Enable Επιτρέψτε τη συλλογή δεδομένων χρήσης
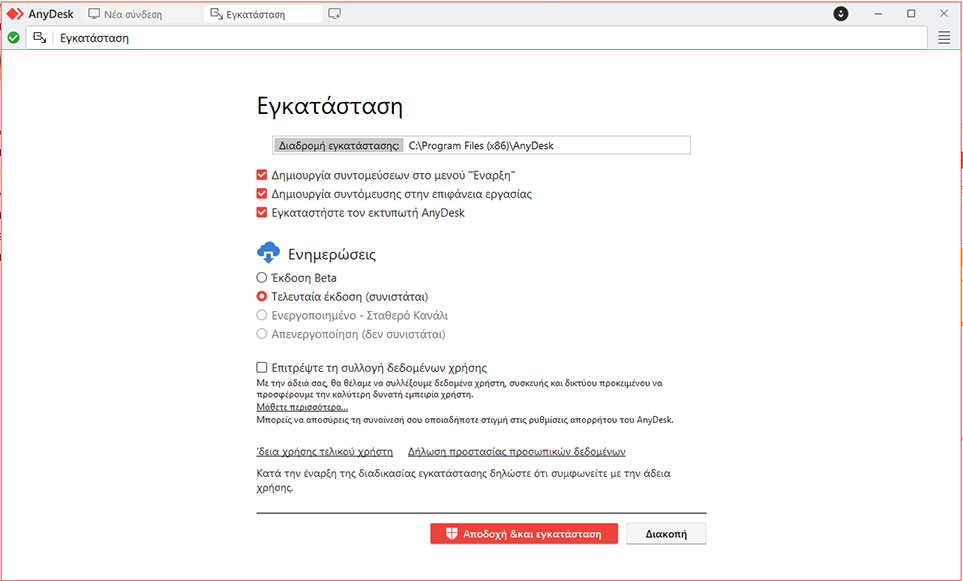The height and width of the screenshot is (581, 963). point(262,368)
